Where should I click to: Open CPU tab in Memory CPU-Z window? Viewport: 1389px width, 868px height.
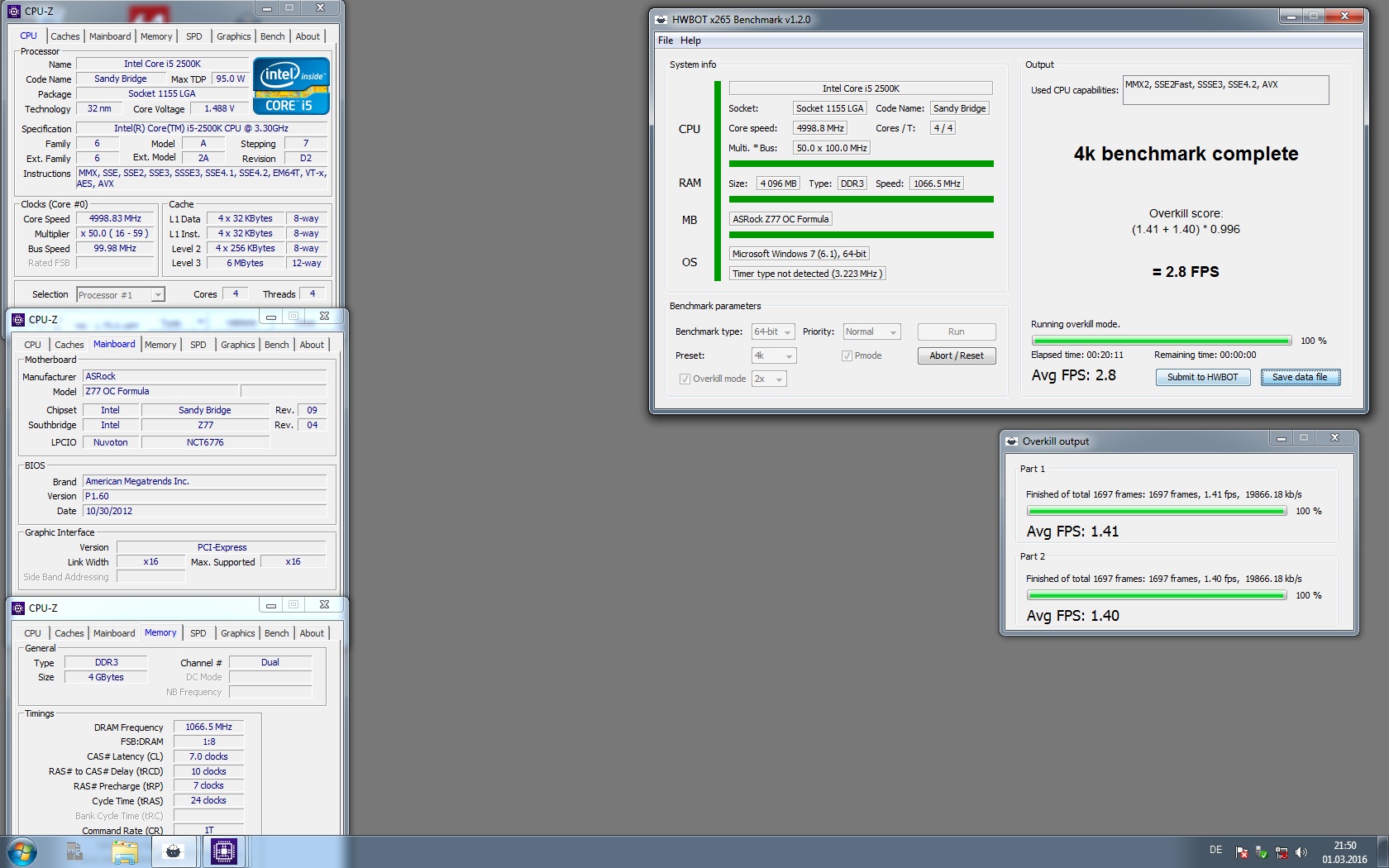tap(33, 633)
